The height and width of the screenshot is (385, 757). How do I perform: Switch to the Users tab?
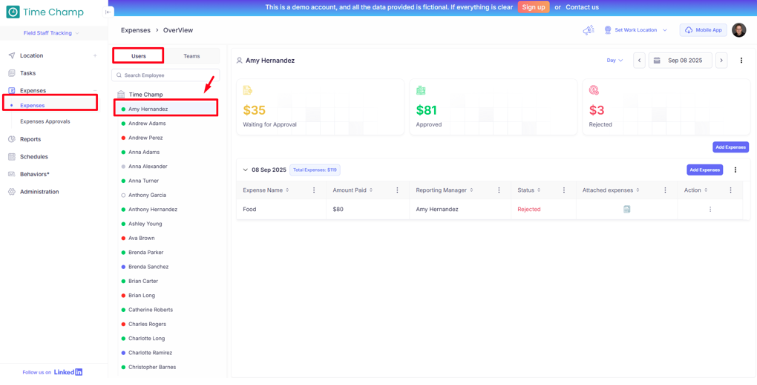pyautogui.click(x=138, y=56)
